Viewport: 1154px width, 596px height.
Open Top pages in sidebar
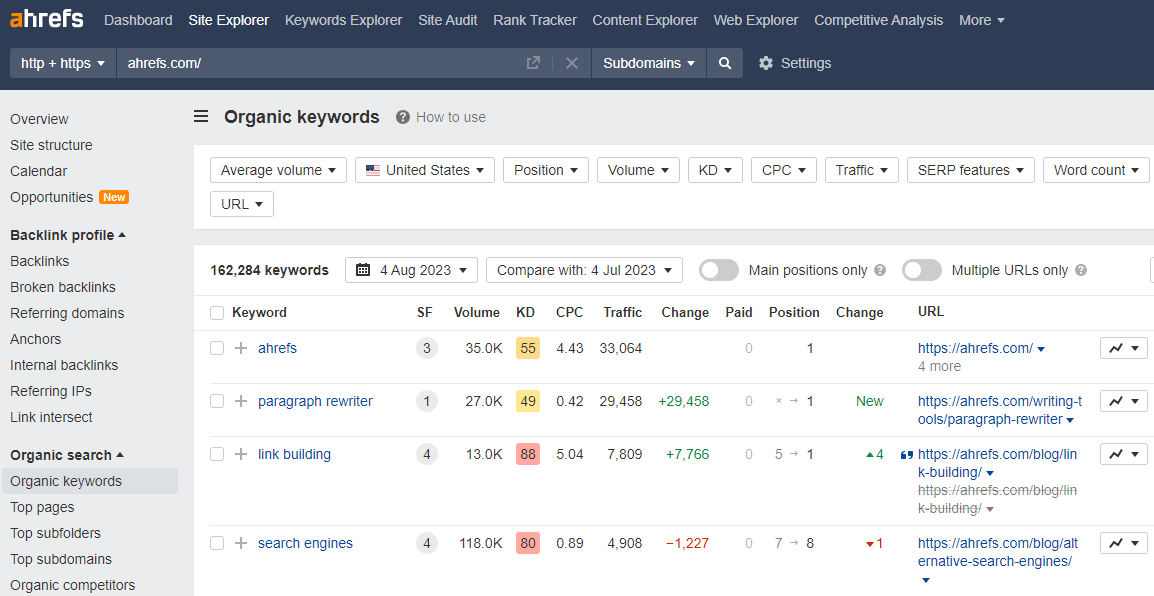[x=42, y=507]
